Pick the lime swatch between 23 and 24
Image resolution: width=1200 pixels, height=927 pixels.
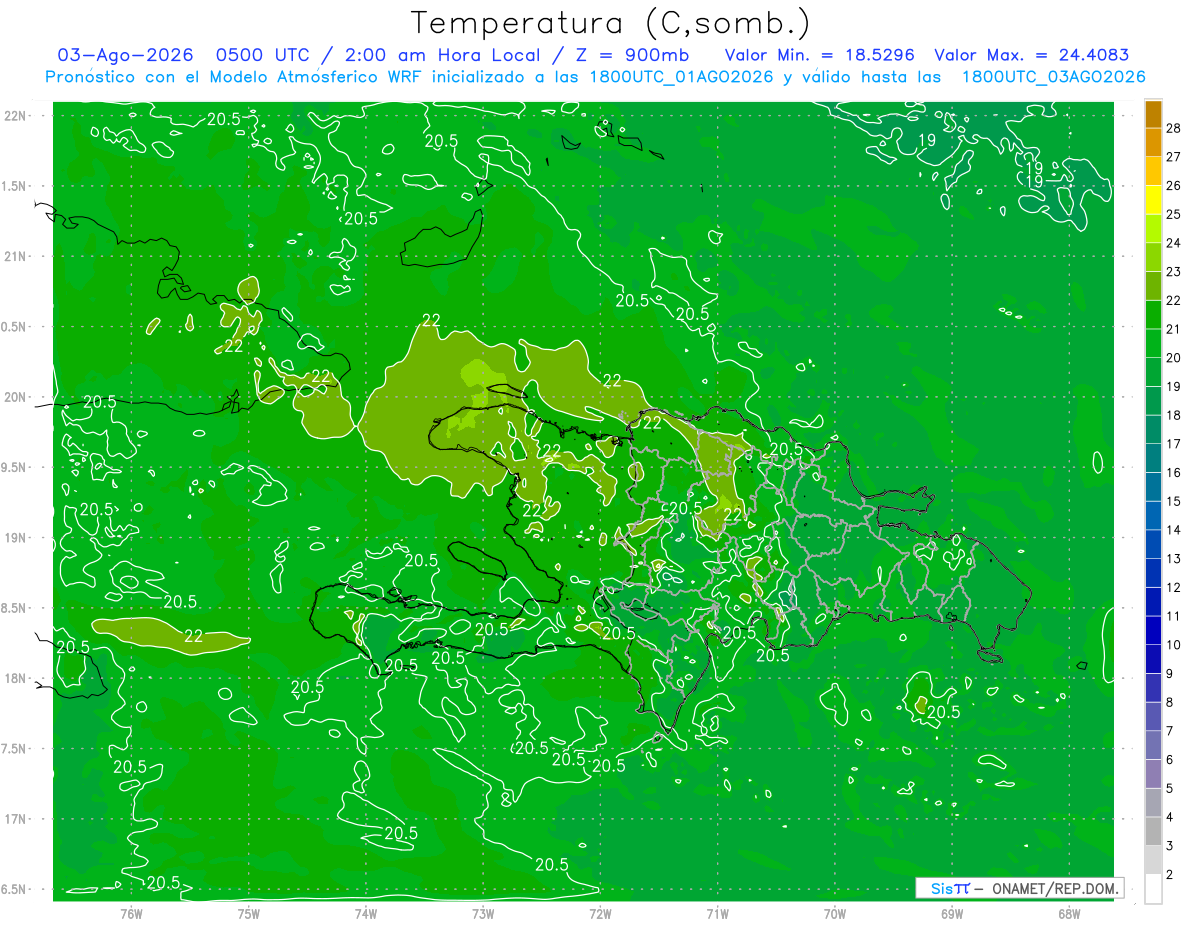[x=1153, y=257]
